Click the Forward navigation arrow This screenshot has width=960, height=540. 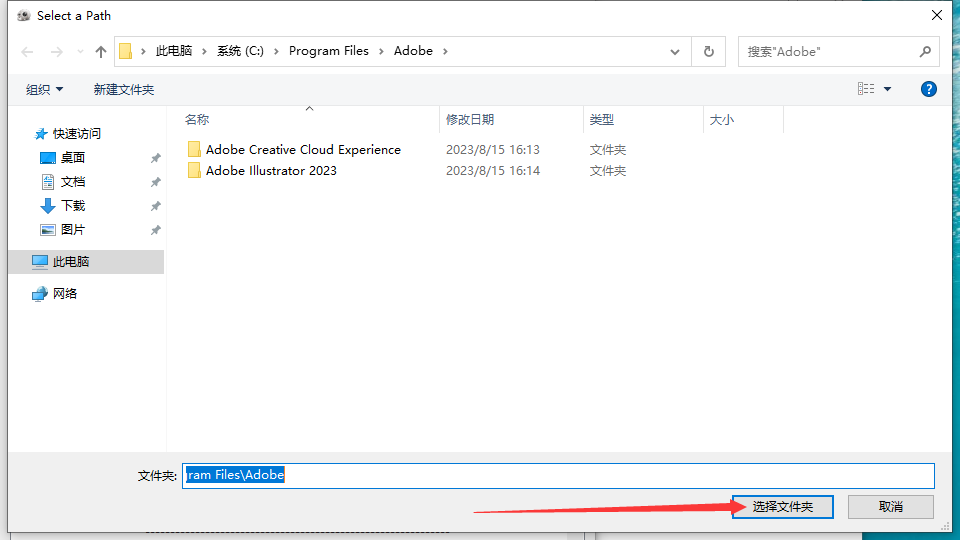(x=56, y=52)
